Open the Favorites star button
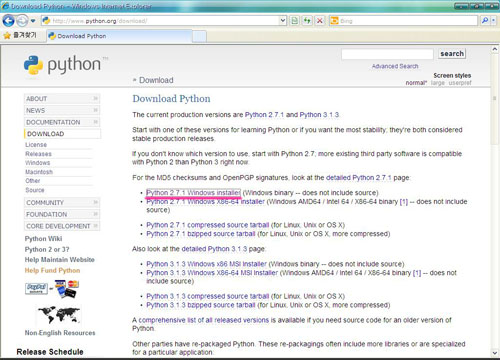This screenshot has width=500, height=360. coord(20,35)
